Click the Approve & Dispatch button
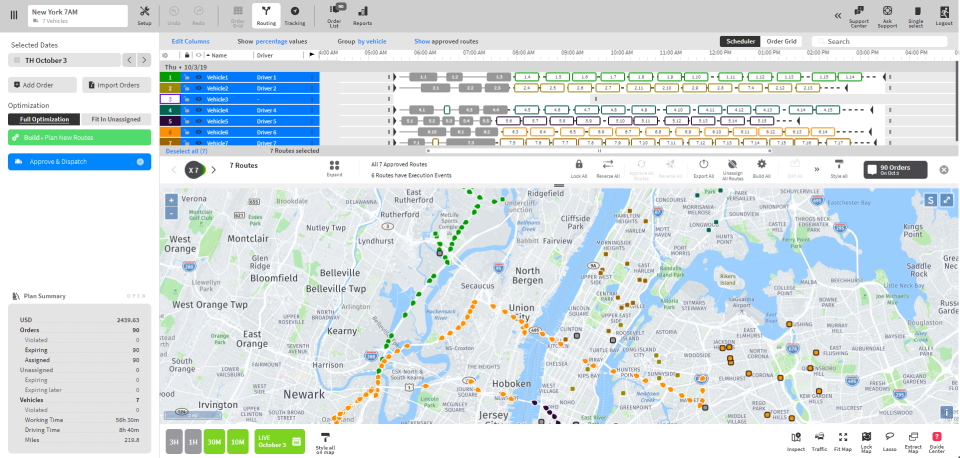The image size is (960, 458). point(79,162)
